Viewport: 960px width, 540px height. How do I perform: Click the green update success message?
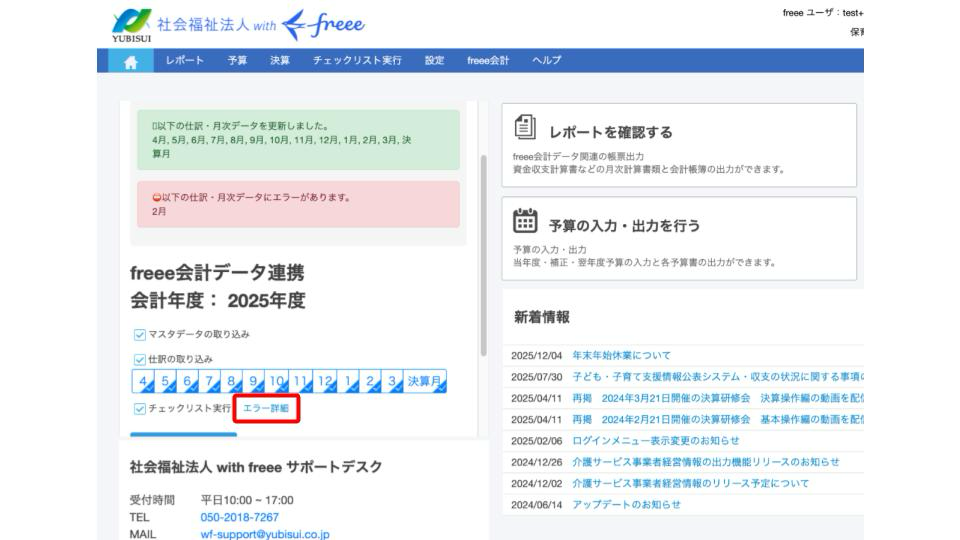tap(298, 140)
